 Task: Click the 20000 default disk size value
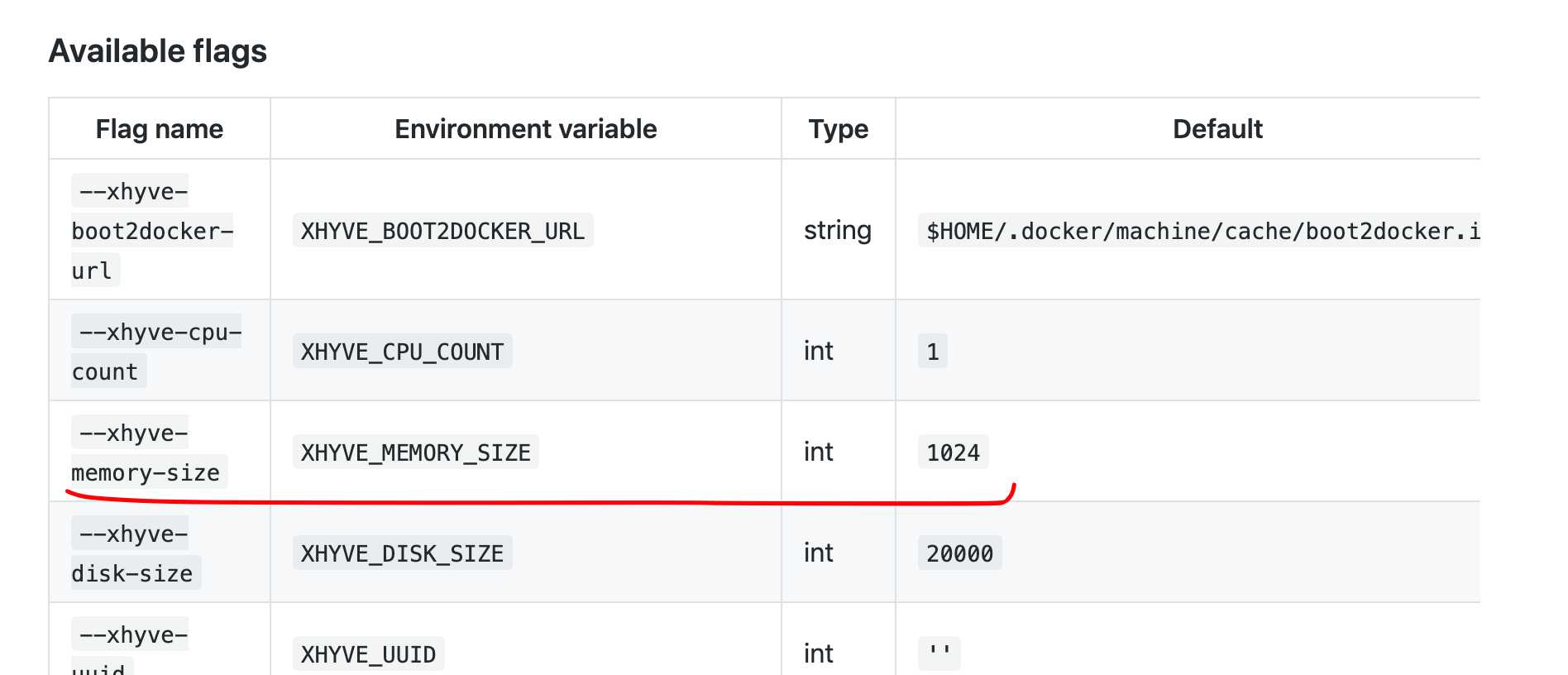point(959,553)
